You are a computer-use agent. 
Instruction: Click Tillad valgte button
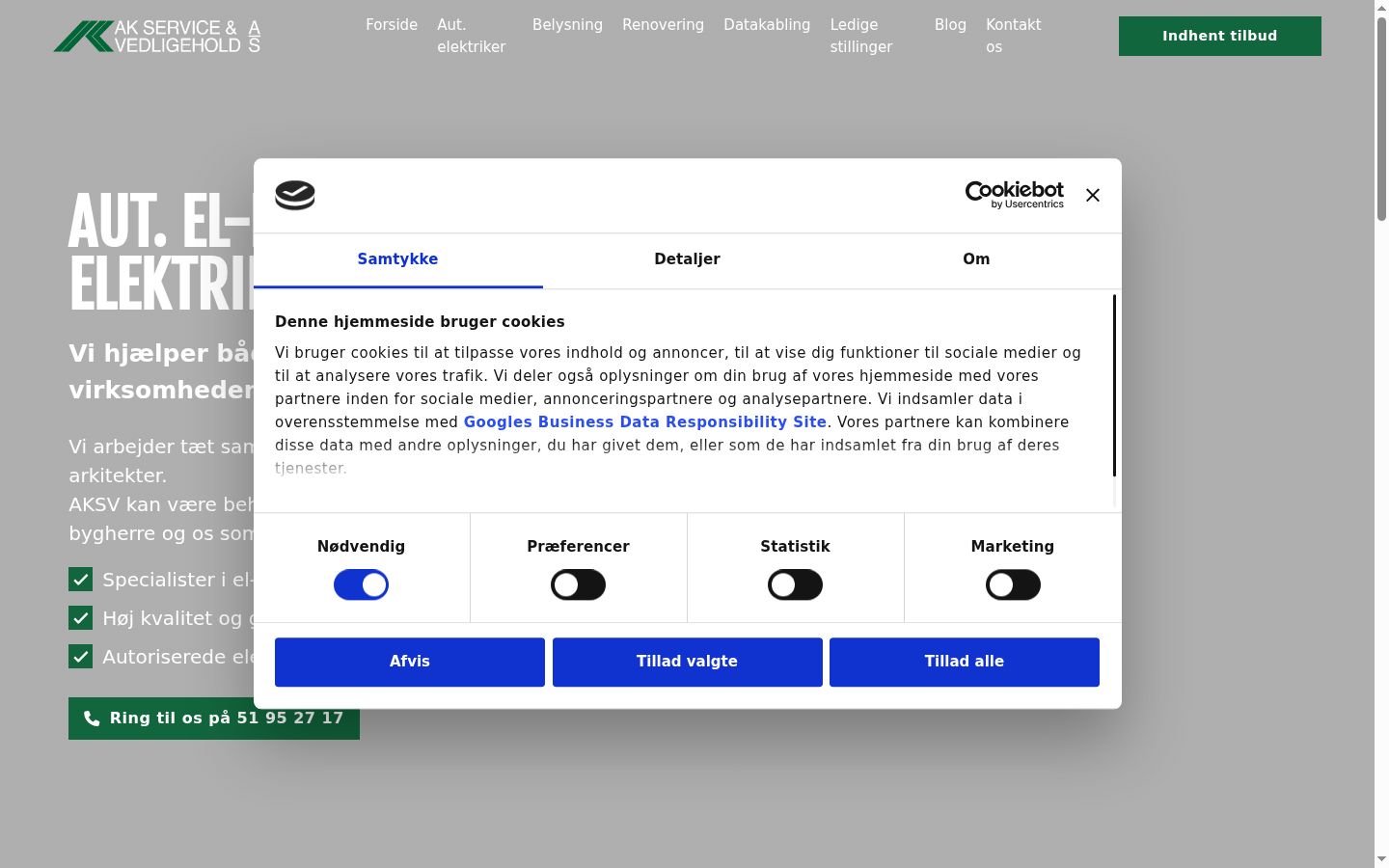(688, 662)
